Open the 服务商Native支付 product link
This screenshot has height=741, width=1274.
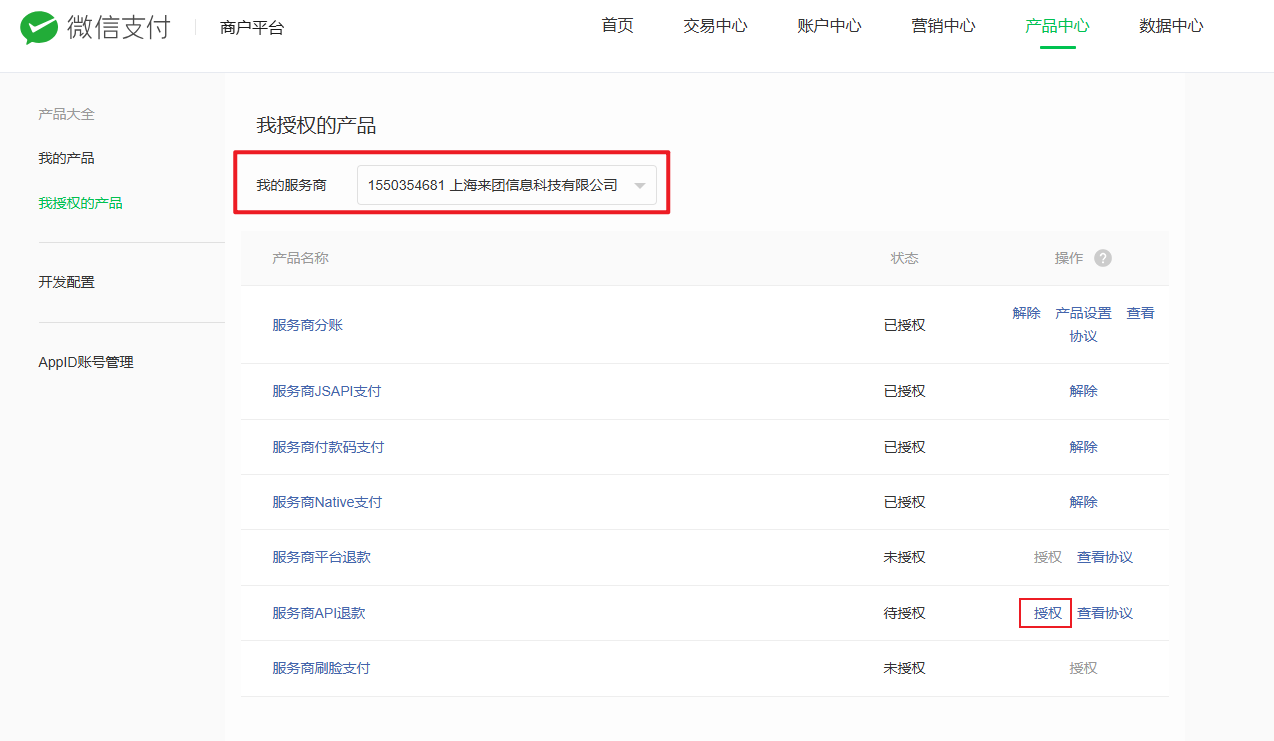tap(327, 502)
